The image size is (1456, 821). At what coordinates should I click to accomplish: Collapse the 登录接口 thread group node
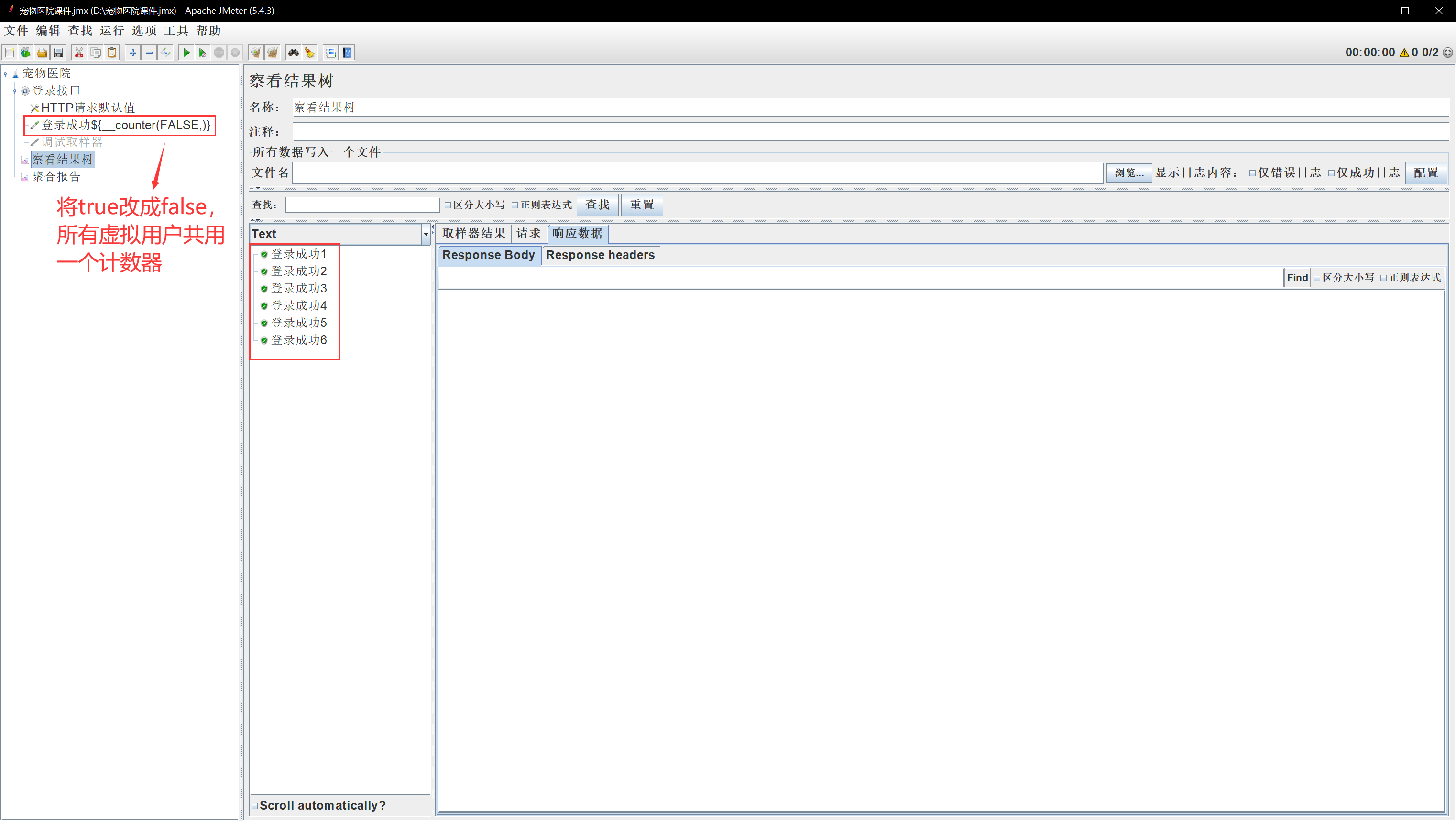[15, 91]
